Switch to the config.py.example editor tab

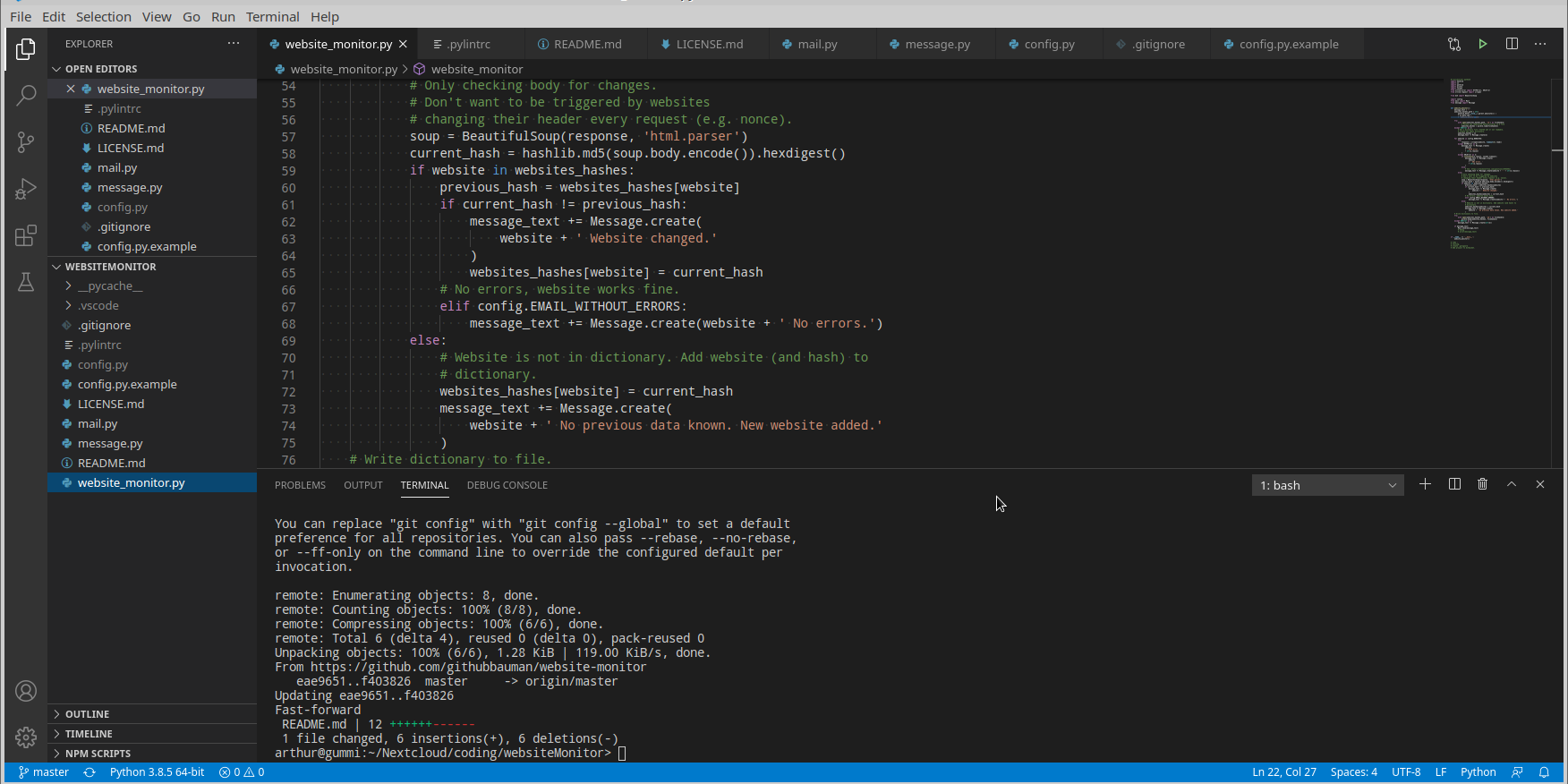coord(1289,44)
